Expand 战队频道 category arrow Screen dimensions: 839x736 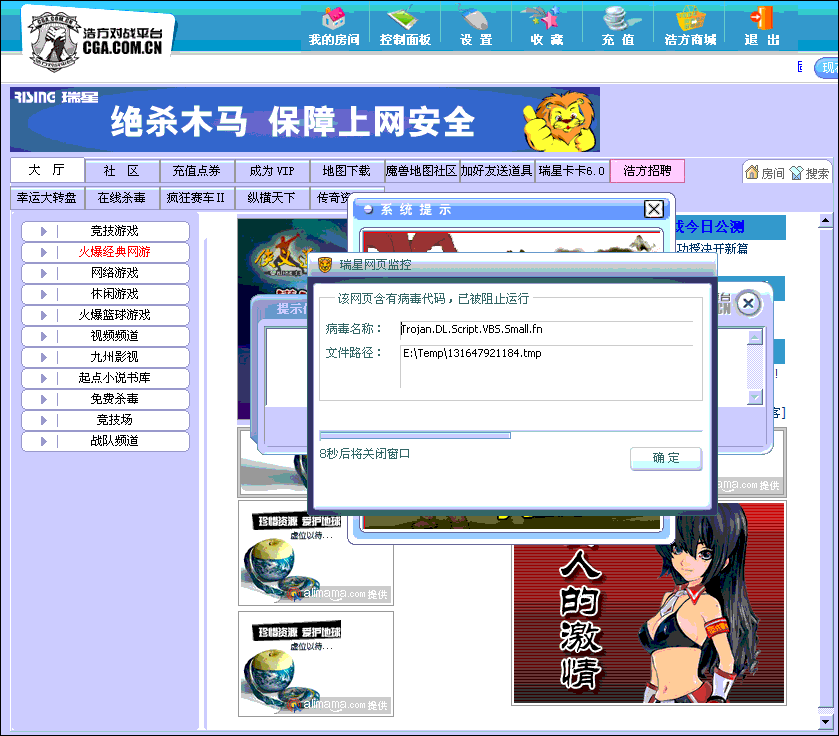43,441
